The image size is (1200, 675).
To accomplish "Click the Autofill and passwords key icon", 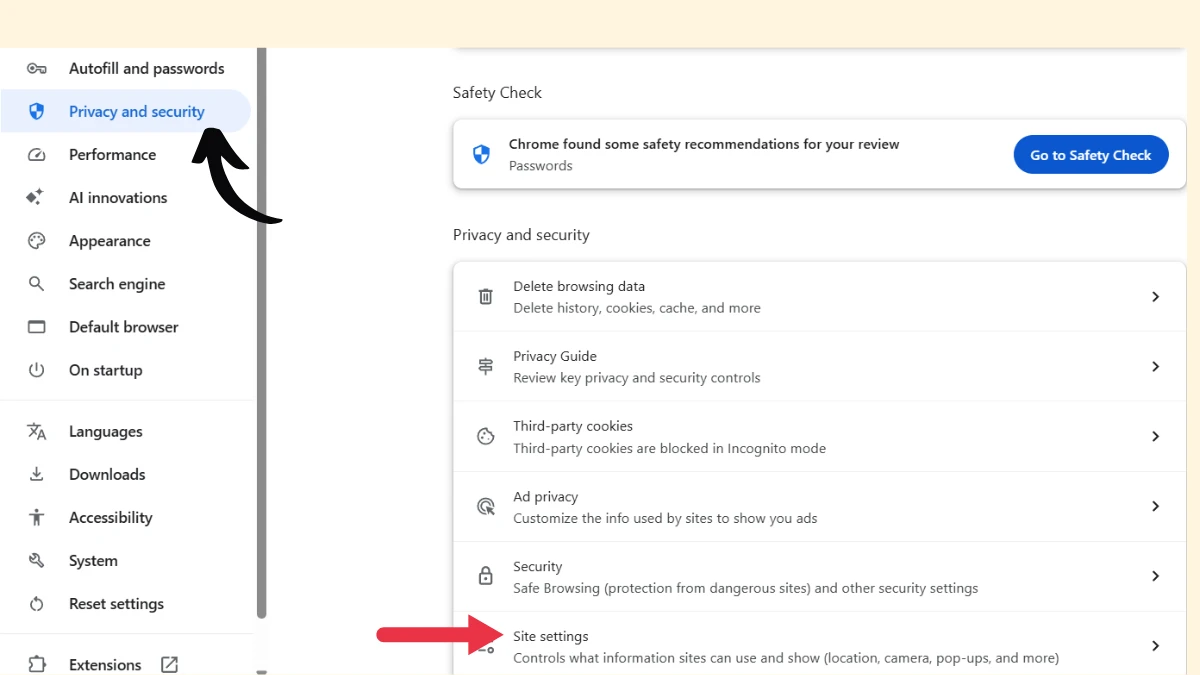I will click(37, 68).
